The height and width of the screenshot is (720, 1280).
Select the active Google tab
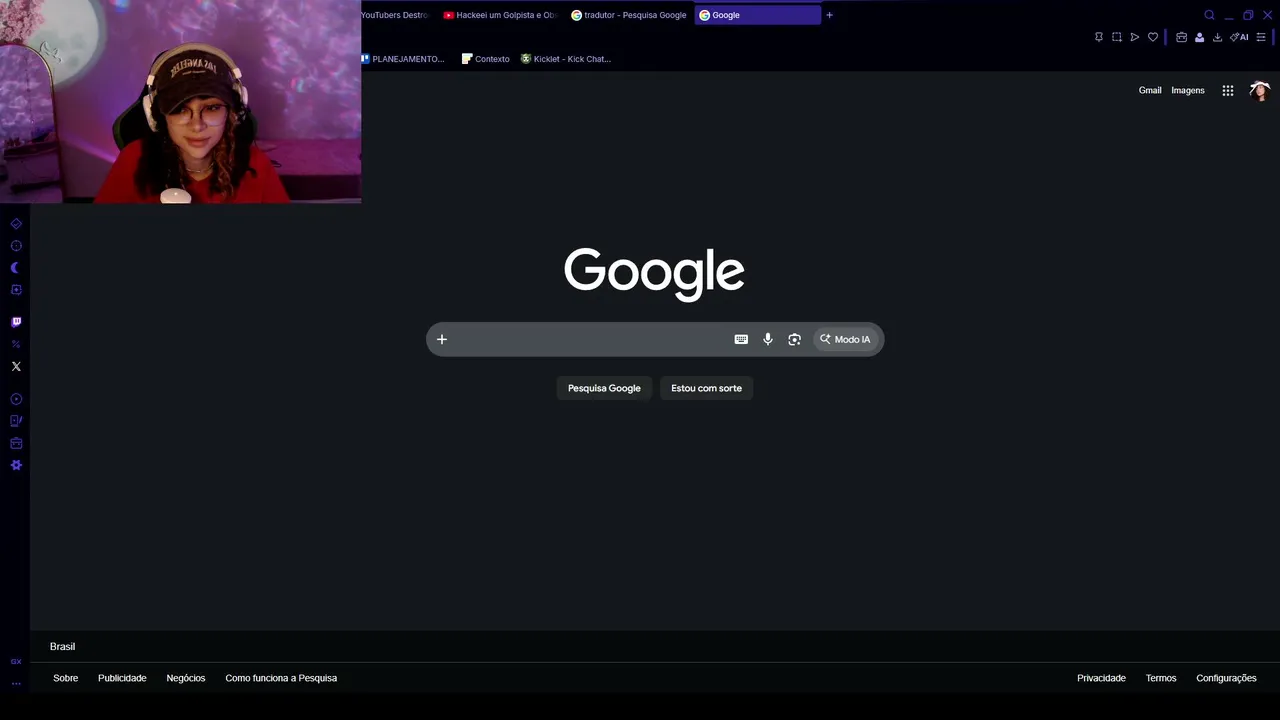[x=757, y=15]
